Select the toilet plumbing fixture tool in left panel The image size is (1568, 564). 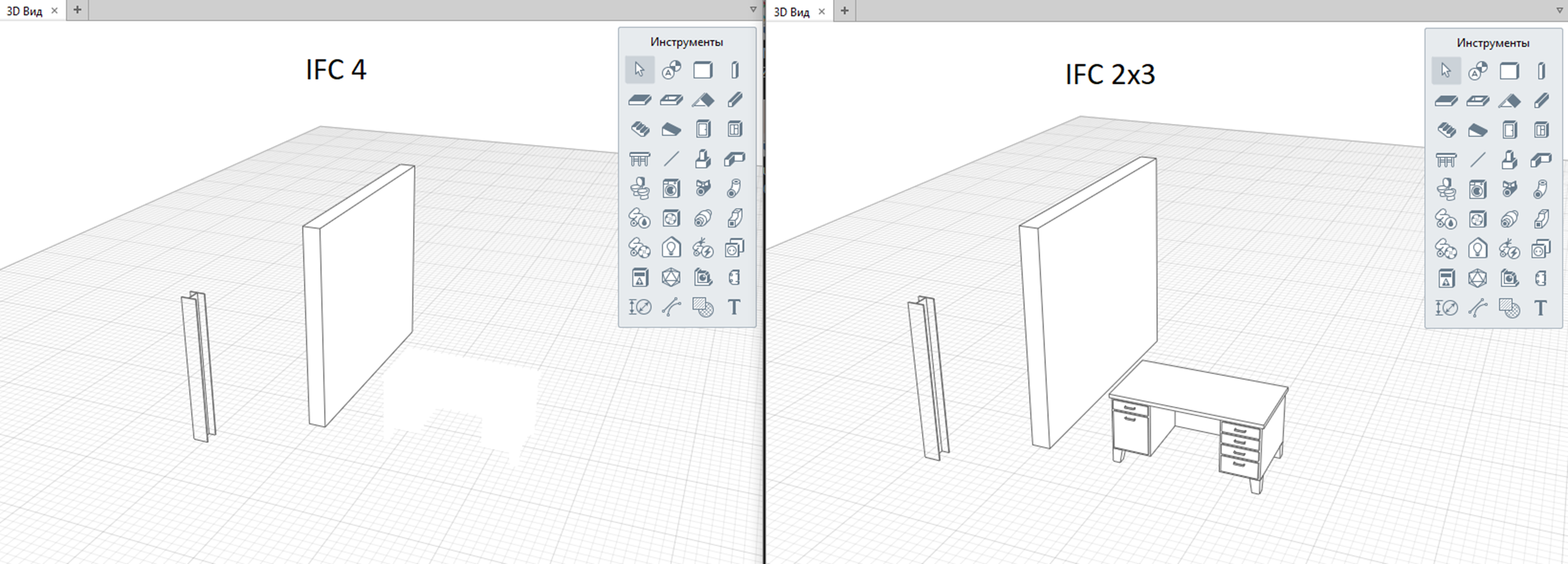[639, 189]
